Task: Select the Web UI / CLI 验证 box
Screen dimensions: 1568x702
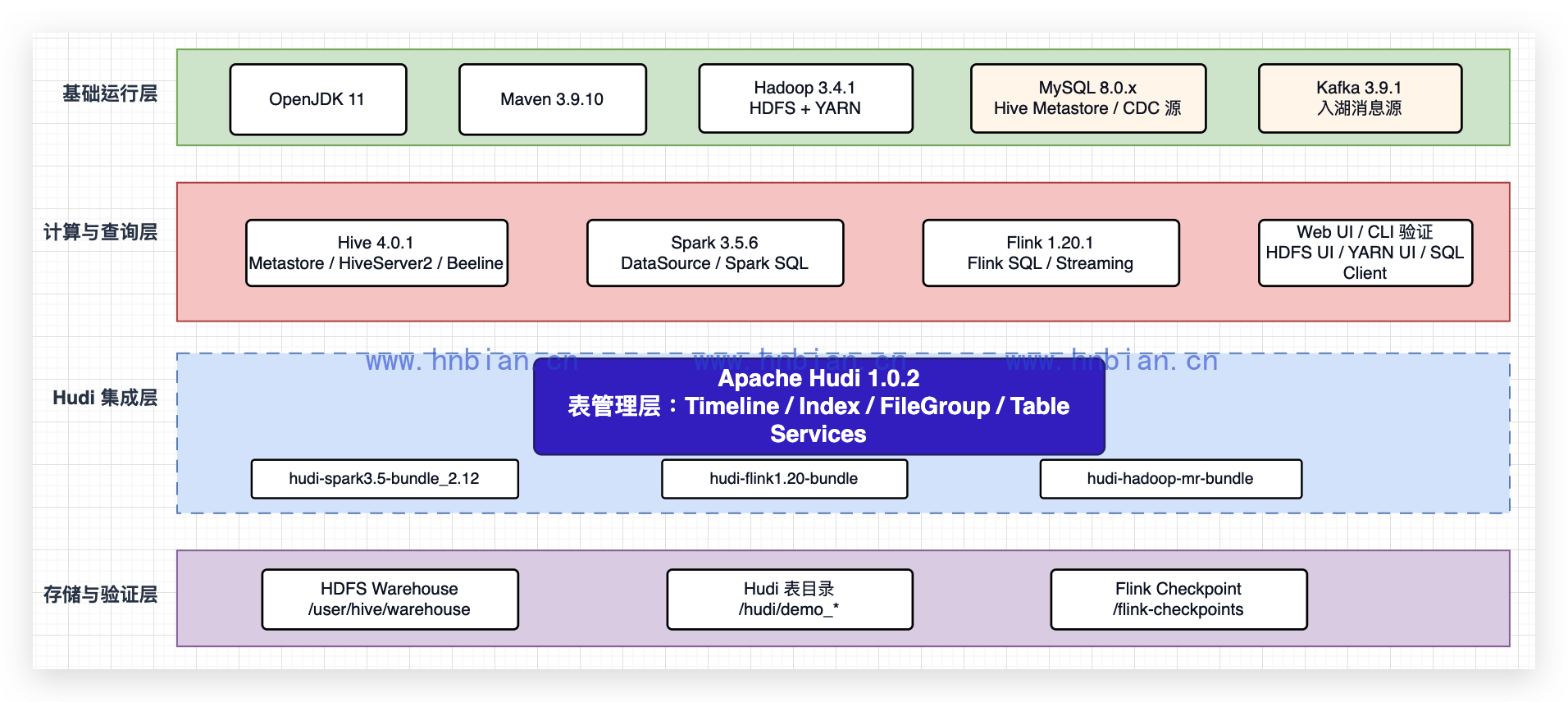Action: coord(1365,253)
